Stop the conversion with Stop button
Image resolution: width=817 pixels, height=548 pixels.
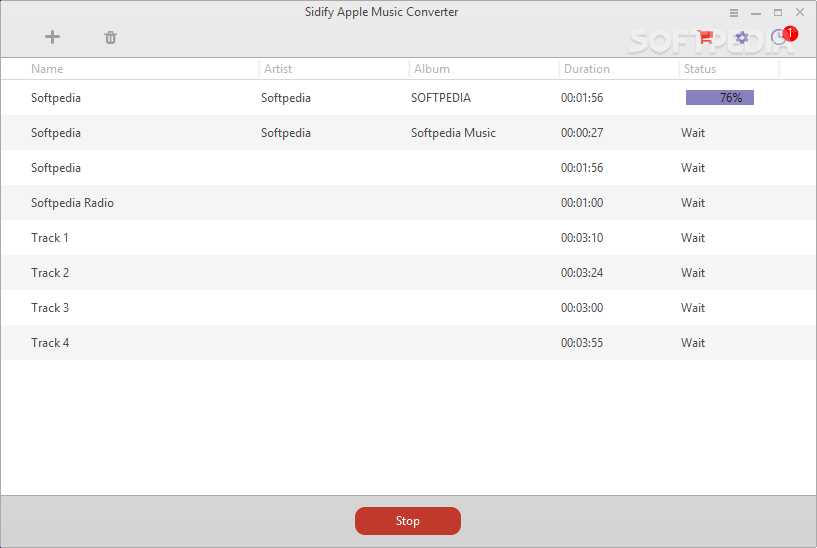coord(408,521)
